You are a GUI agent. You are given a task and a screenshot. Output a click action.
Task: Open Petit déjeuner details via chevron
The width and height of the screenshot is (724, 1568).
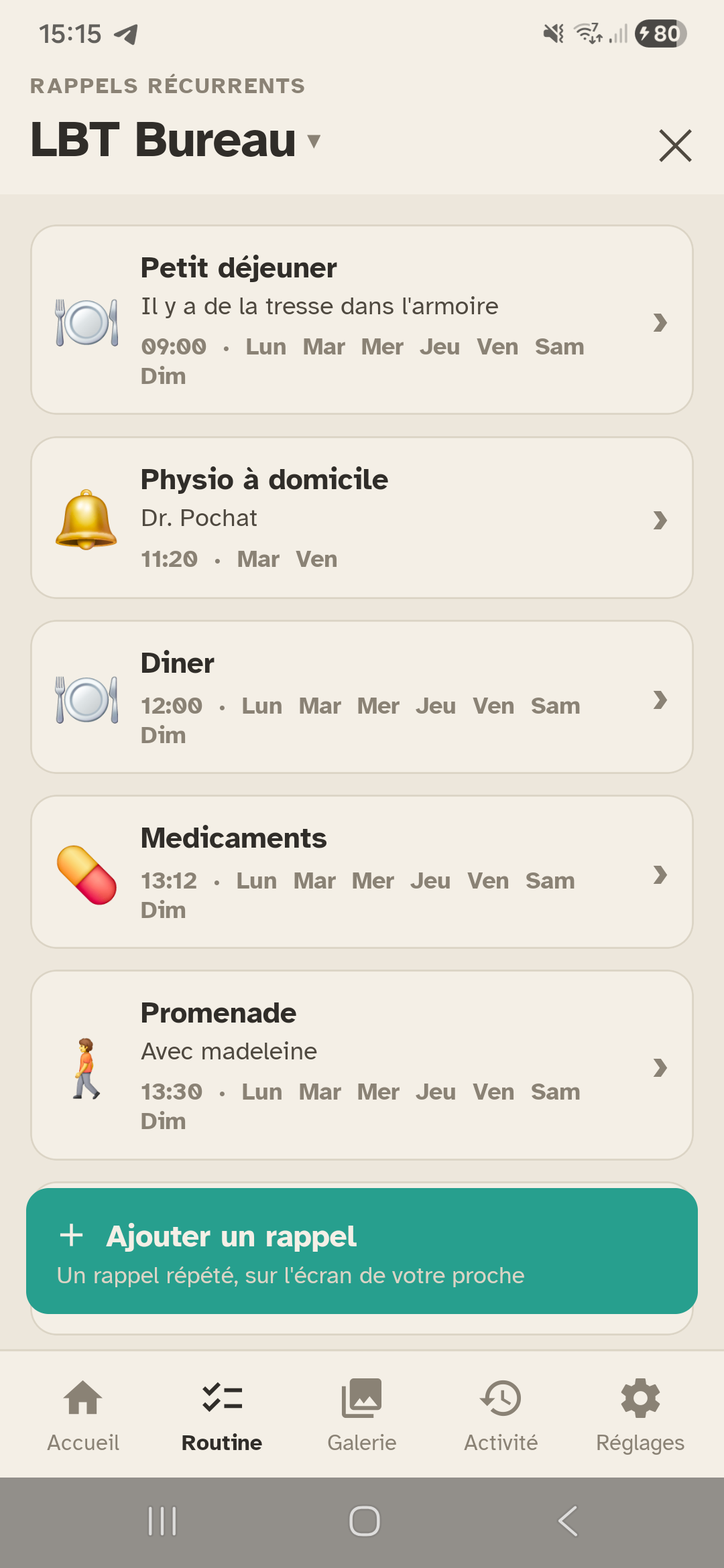660,322
